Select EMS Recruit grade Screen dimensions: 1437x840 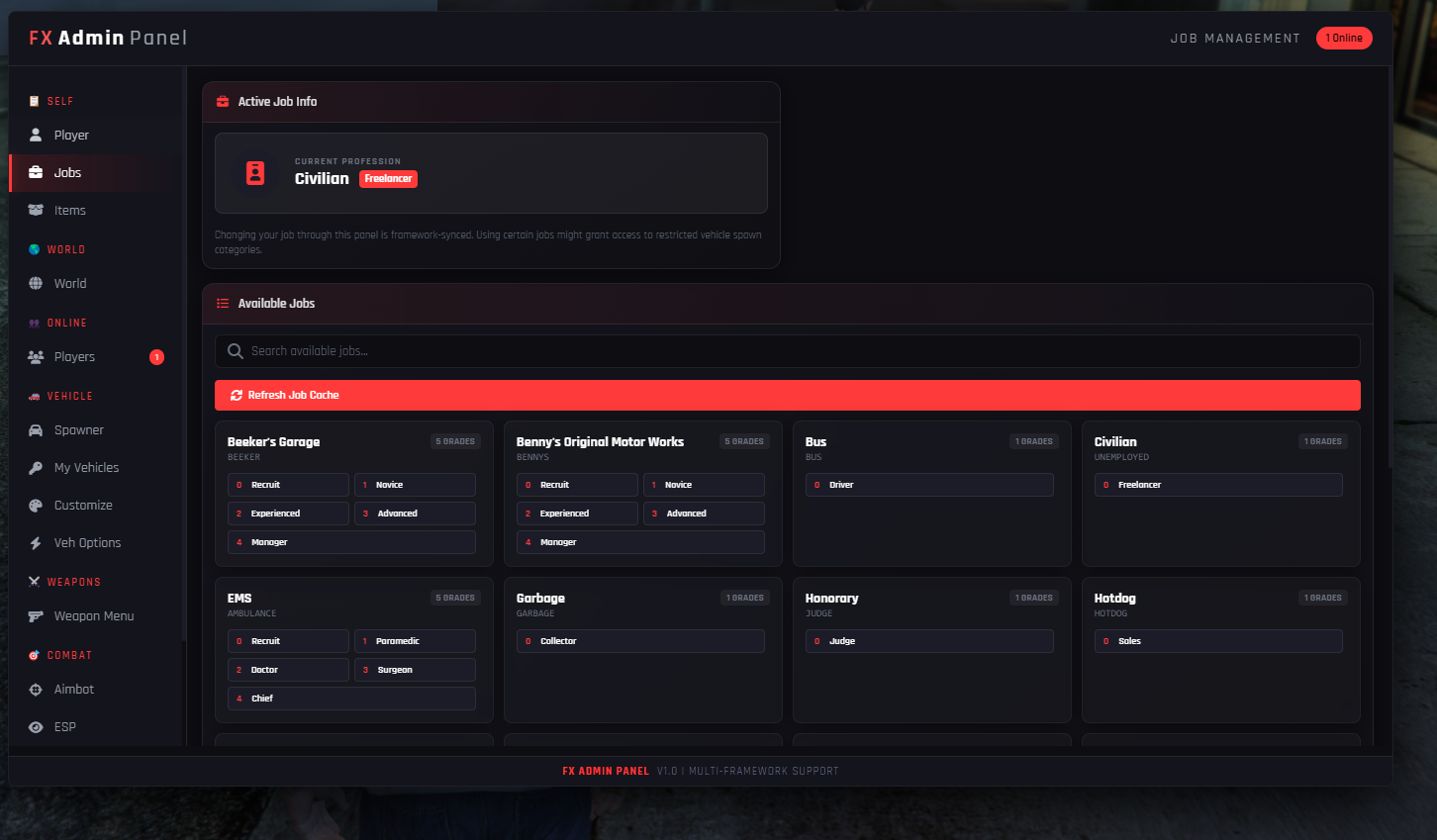pyautogui.click(x=288, y=641)
